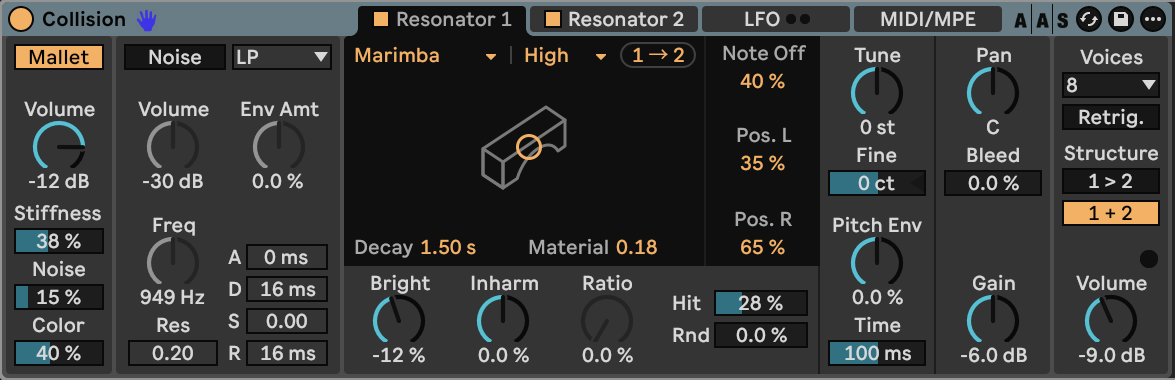Click the Inharm knob
This screenshot has height=380, width=1175.
(x=504, y=320)
